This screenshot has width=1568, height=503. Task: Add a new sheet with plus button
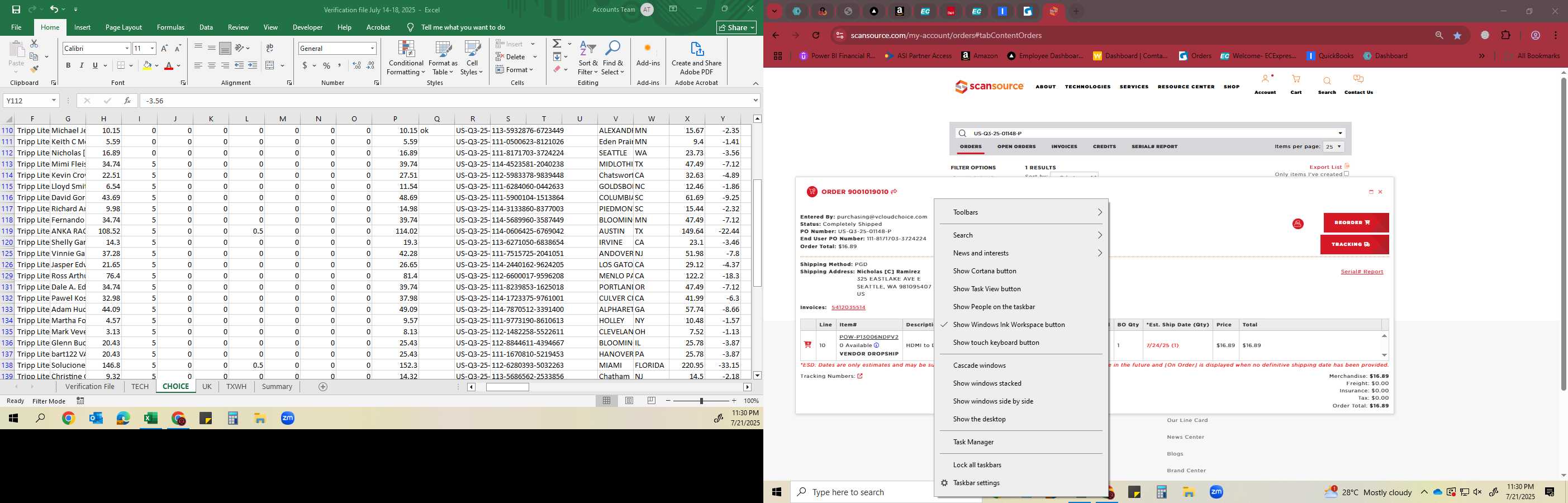(323, 387)
